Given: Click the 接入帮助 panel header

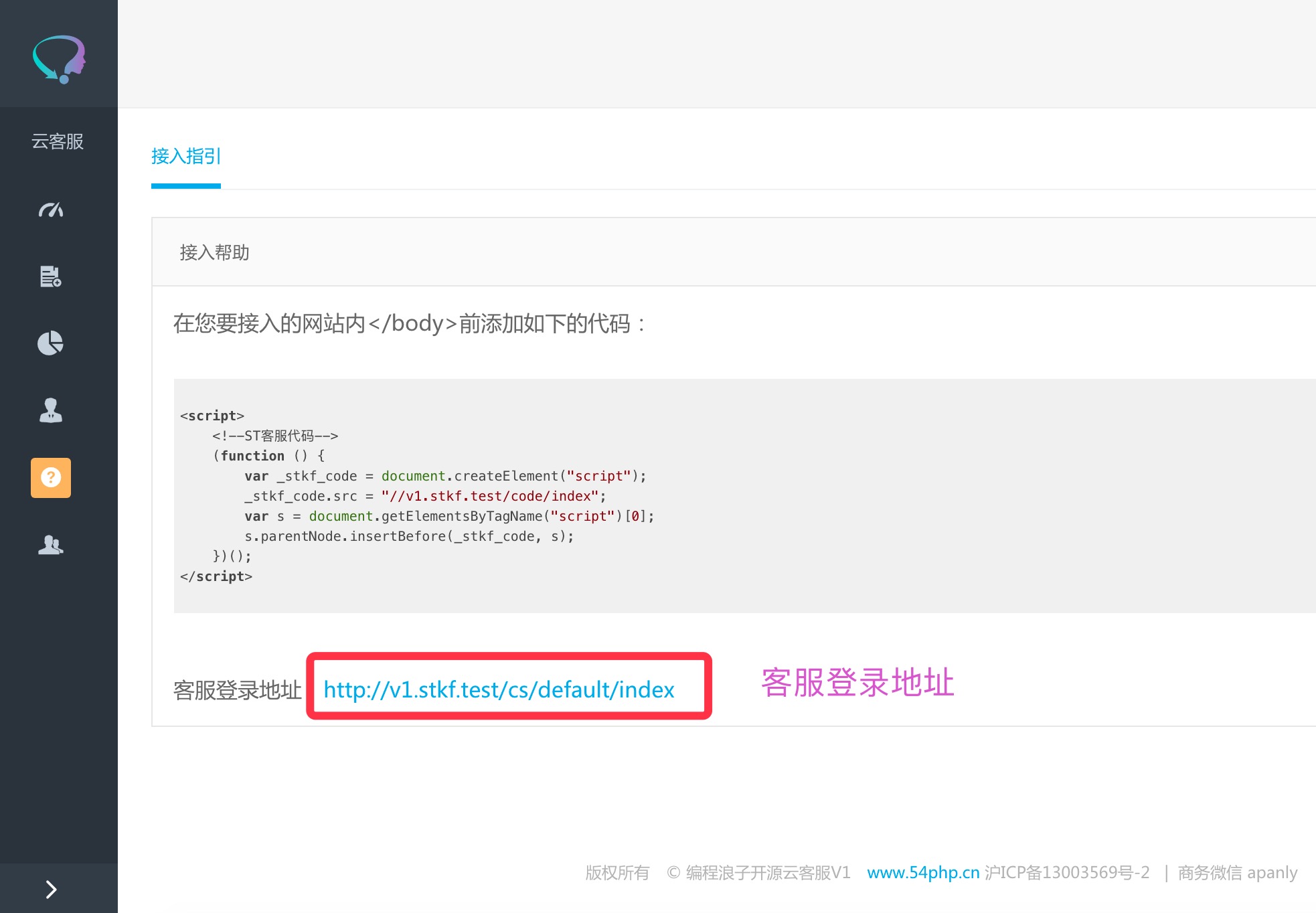Looking at the screenshot, I should point(214,252).
